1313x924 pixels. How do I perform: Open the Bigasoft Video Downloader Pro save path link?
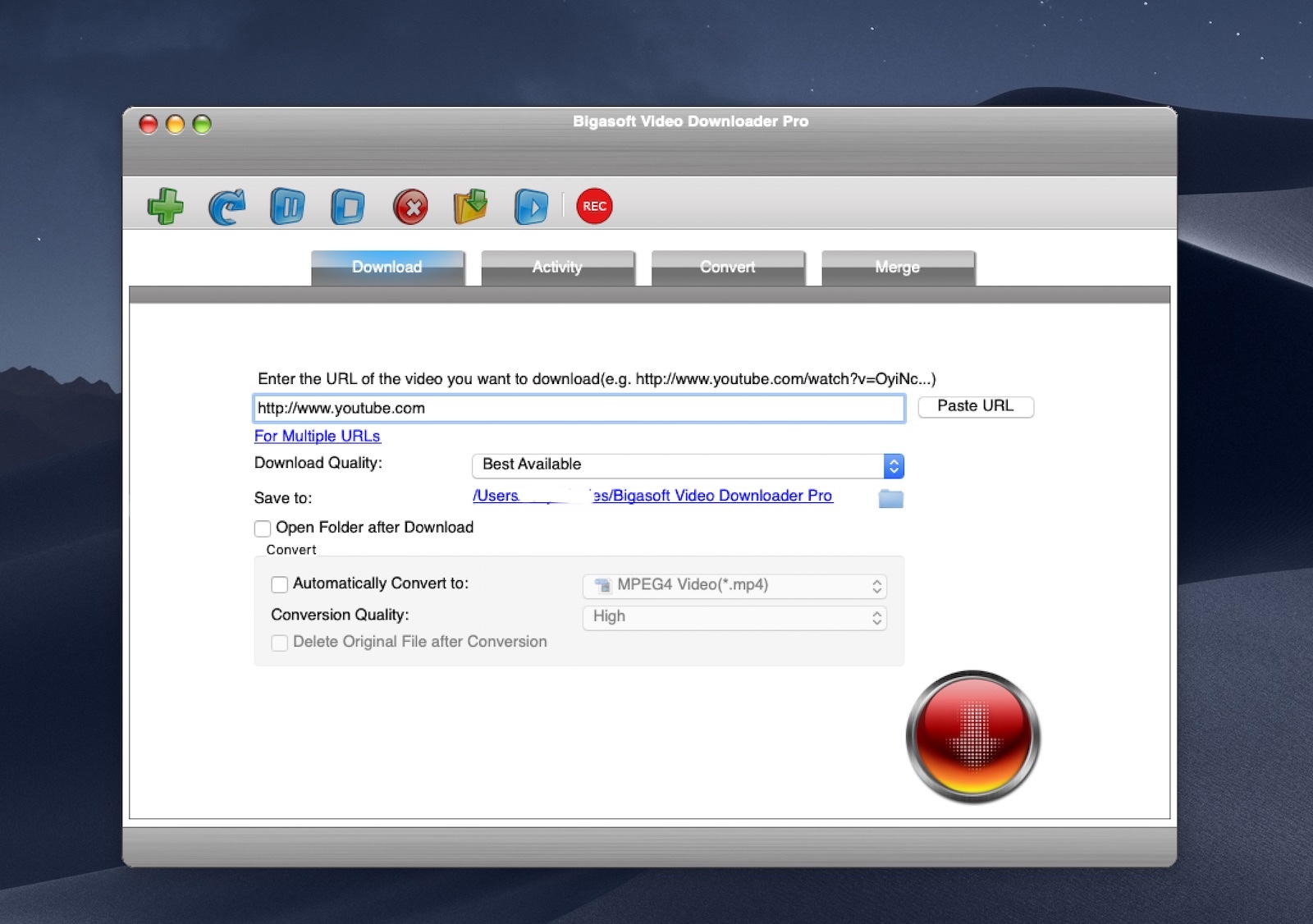(652, 496)
